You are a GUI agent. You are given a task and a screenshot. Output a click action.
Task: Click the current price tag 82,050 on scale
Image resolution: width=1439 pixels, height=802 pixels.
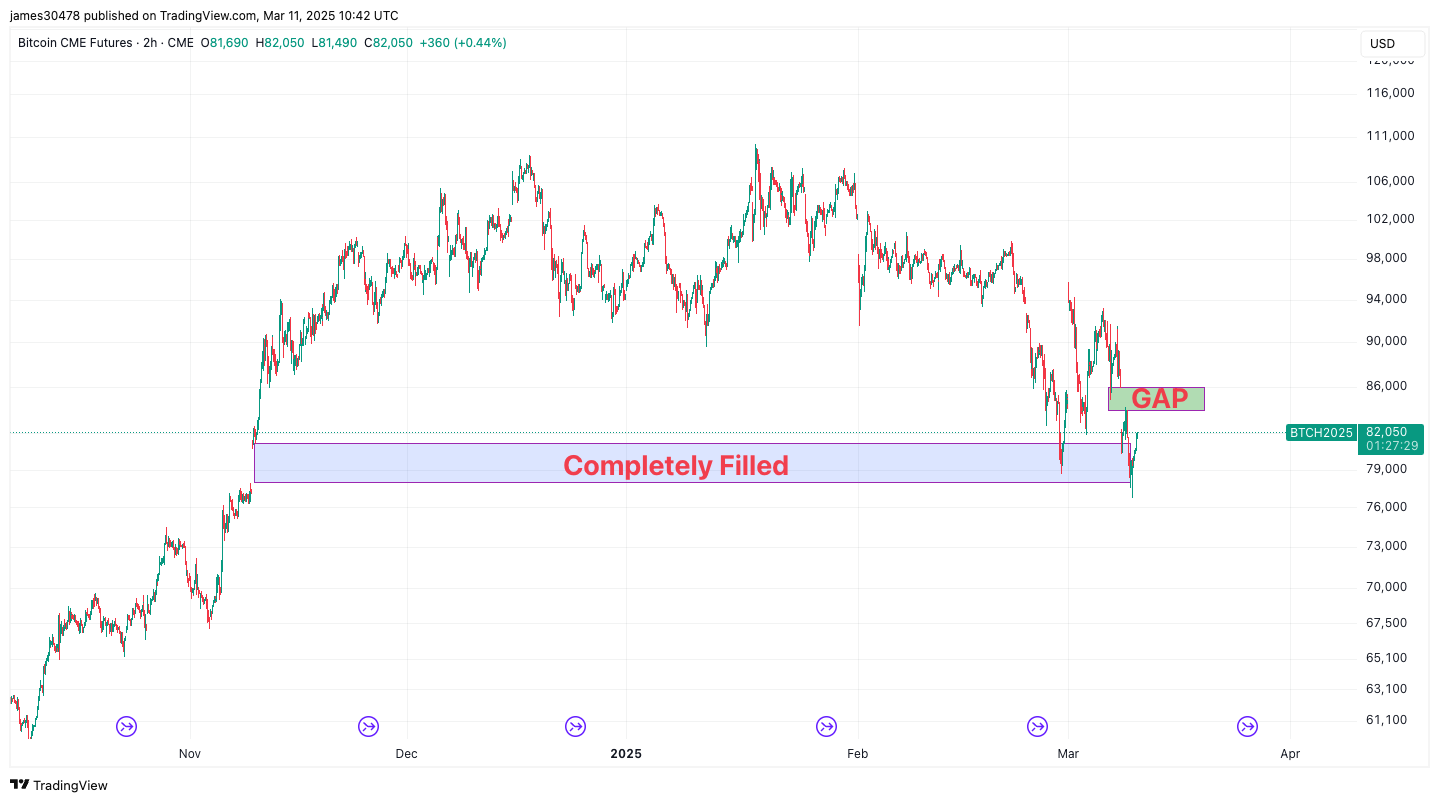[1392, 432]
